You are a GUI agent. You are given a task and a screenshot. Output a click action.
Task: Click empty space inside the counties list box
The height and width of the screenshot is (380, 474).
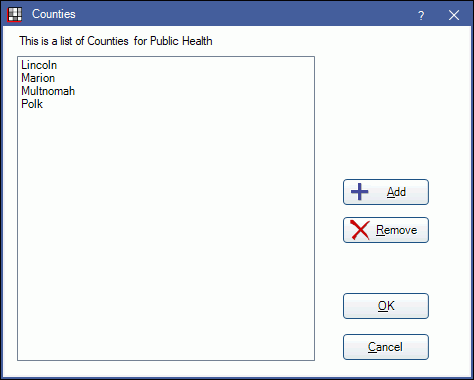pyautogui.click(x=166, y=233)
